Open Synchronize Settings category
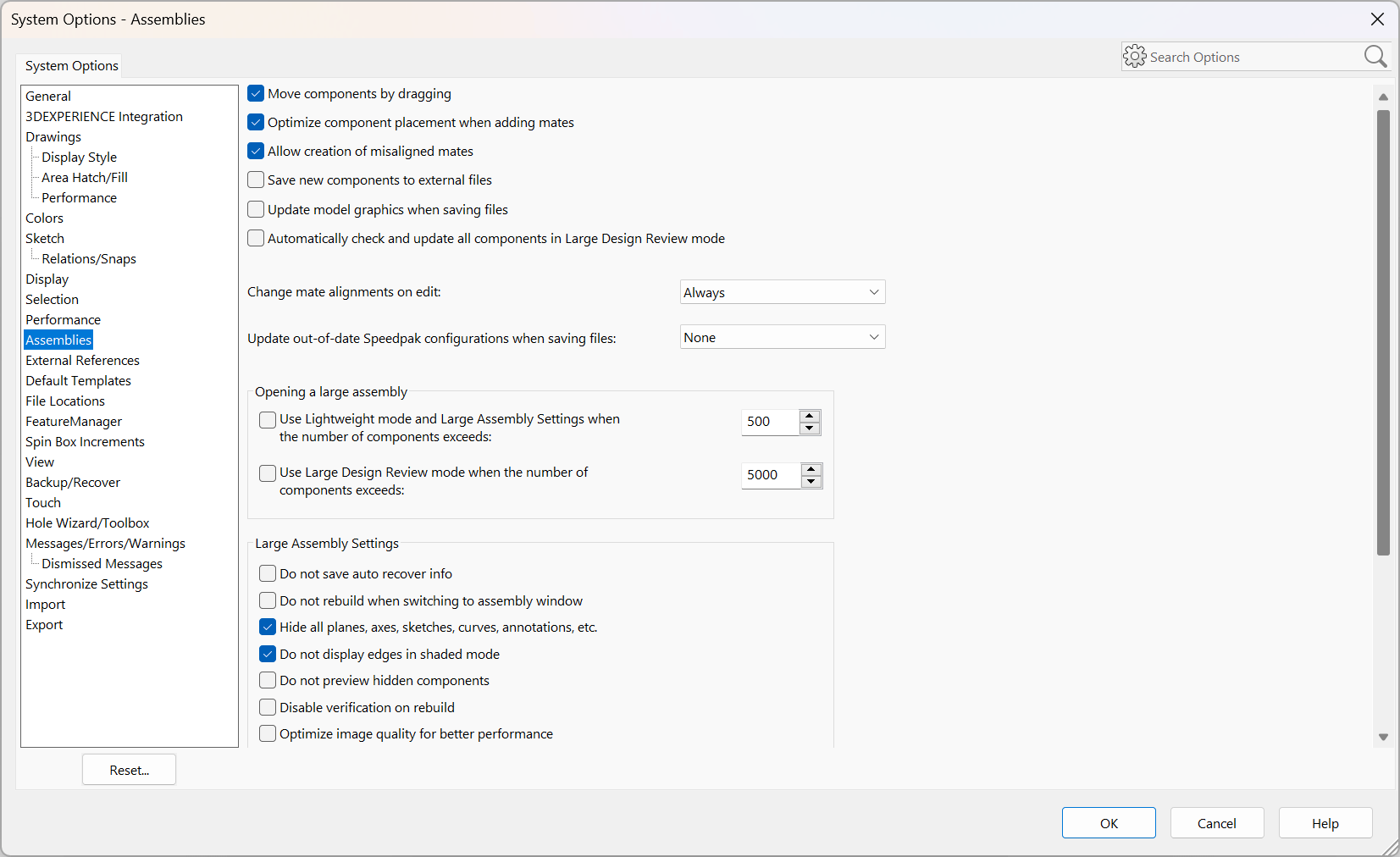 click(x=86, y=583)
